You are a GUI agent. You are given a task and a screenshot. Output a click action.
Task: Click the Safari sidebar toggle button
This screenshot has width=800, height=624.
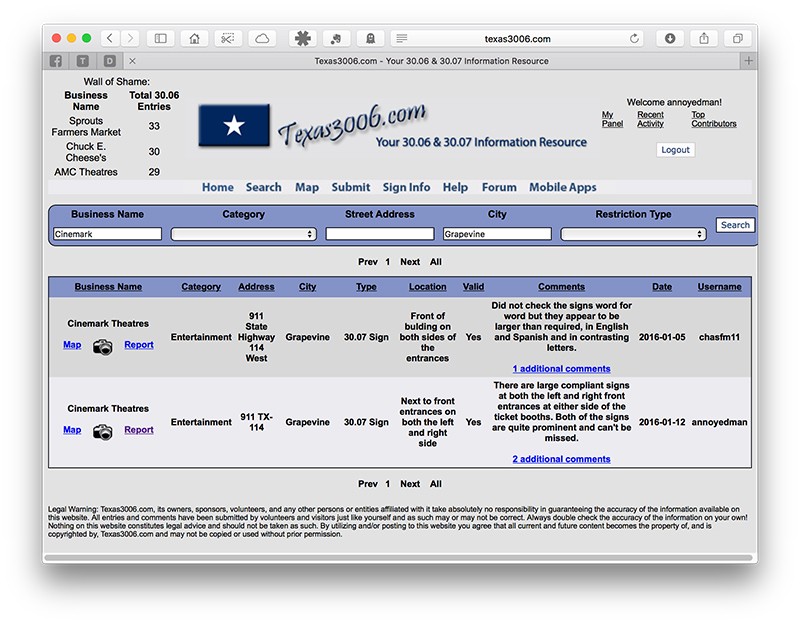159,39
